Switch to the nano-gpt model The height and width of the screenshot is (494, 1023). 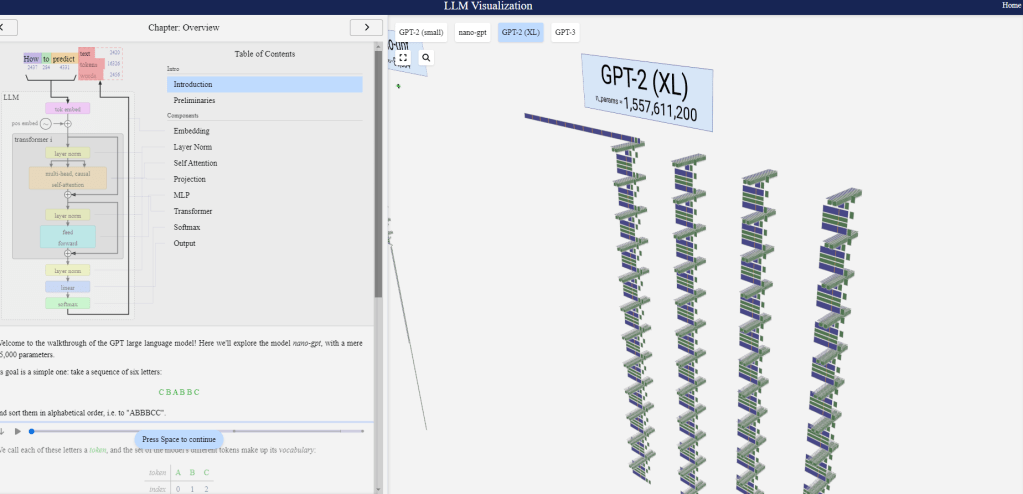click(x=471, y=32)
